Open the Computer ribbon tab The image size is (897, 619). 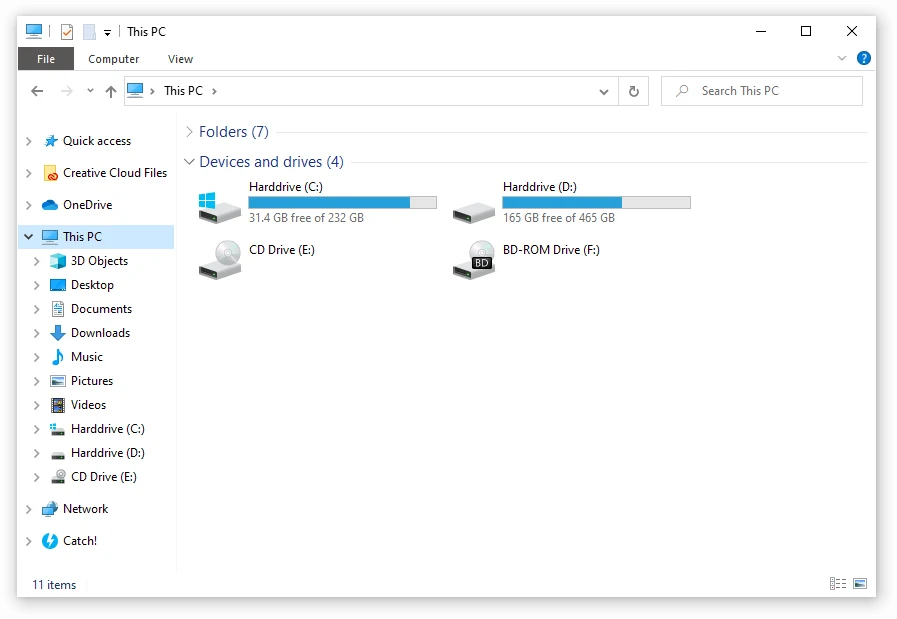coord(113,59)
